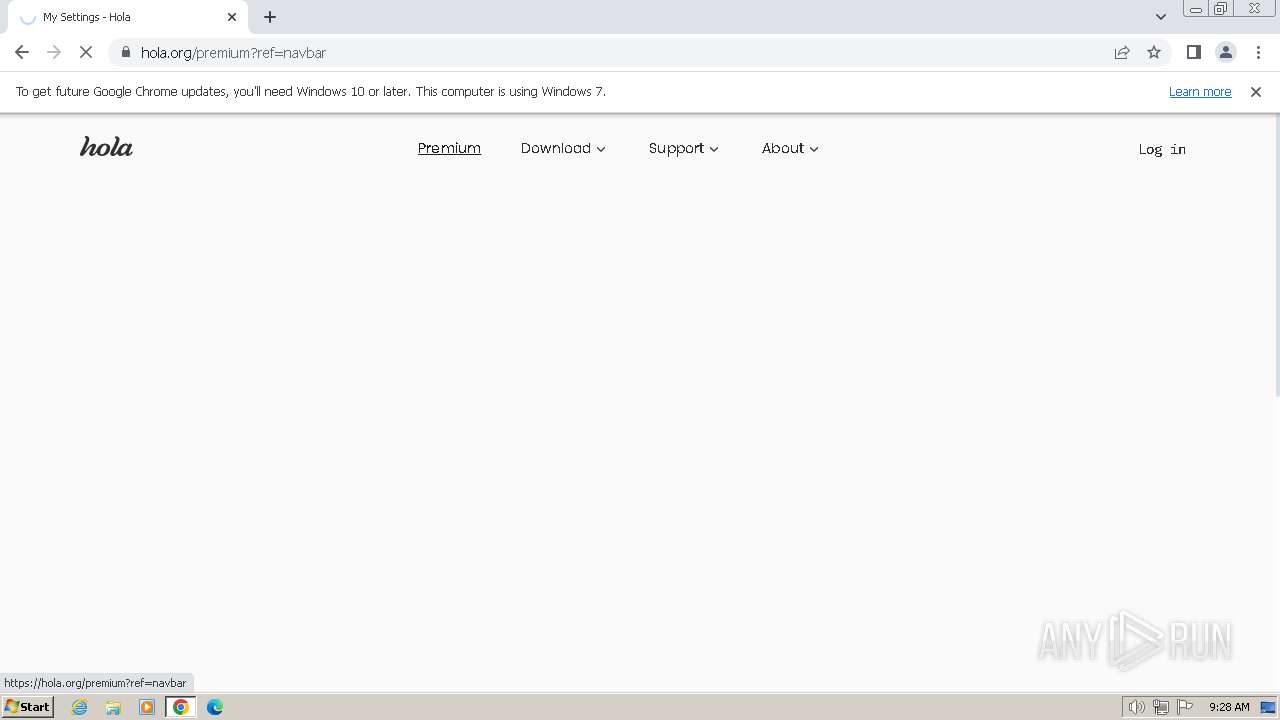This screenshot has width=1280, height=720.
Task: Open the Chrome profile avatar
Action: pyautogui.click(x=1225, y=52)
